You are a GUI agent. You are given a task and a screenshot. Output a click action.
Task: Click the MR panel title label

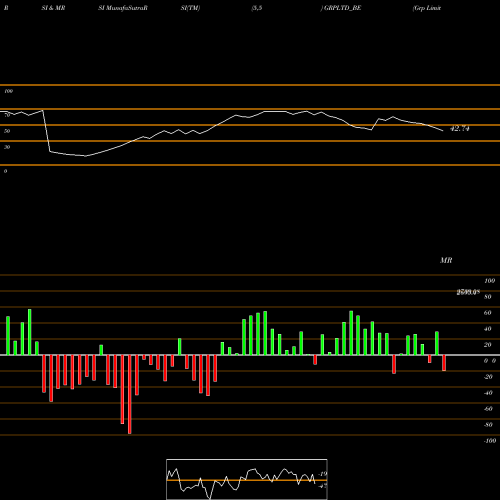coord(446,260)
